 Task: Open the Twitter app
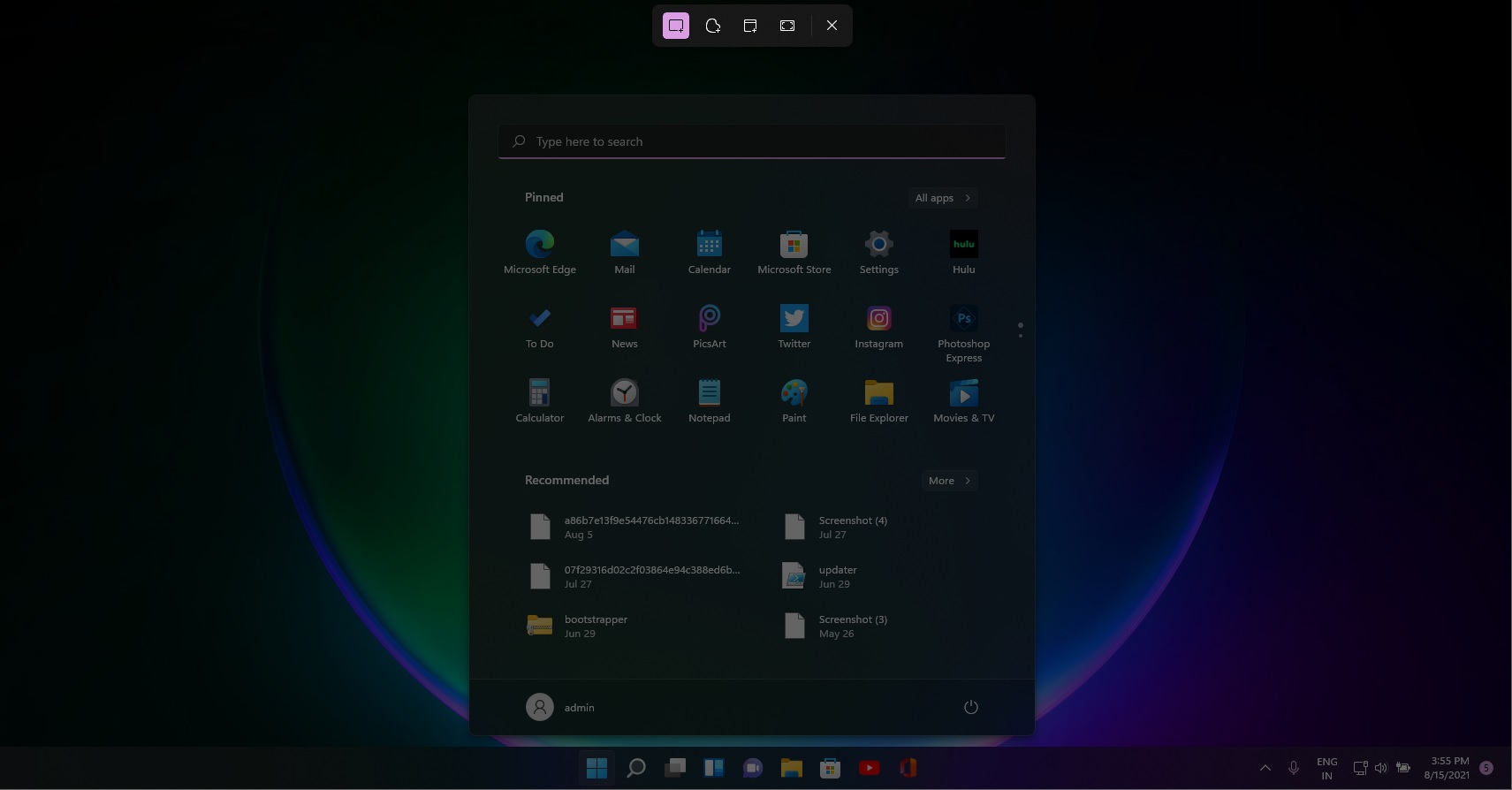(794, 327)
